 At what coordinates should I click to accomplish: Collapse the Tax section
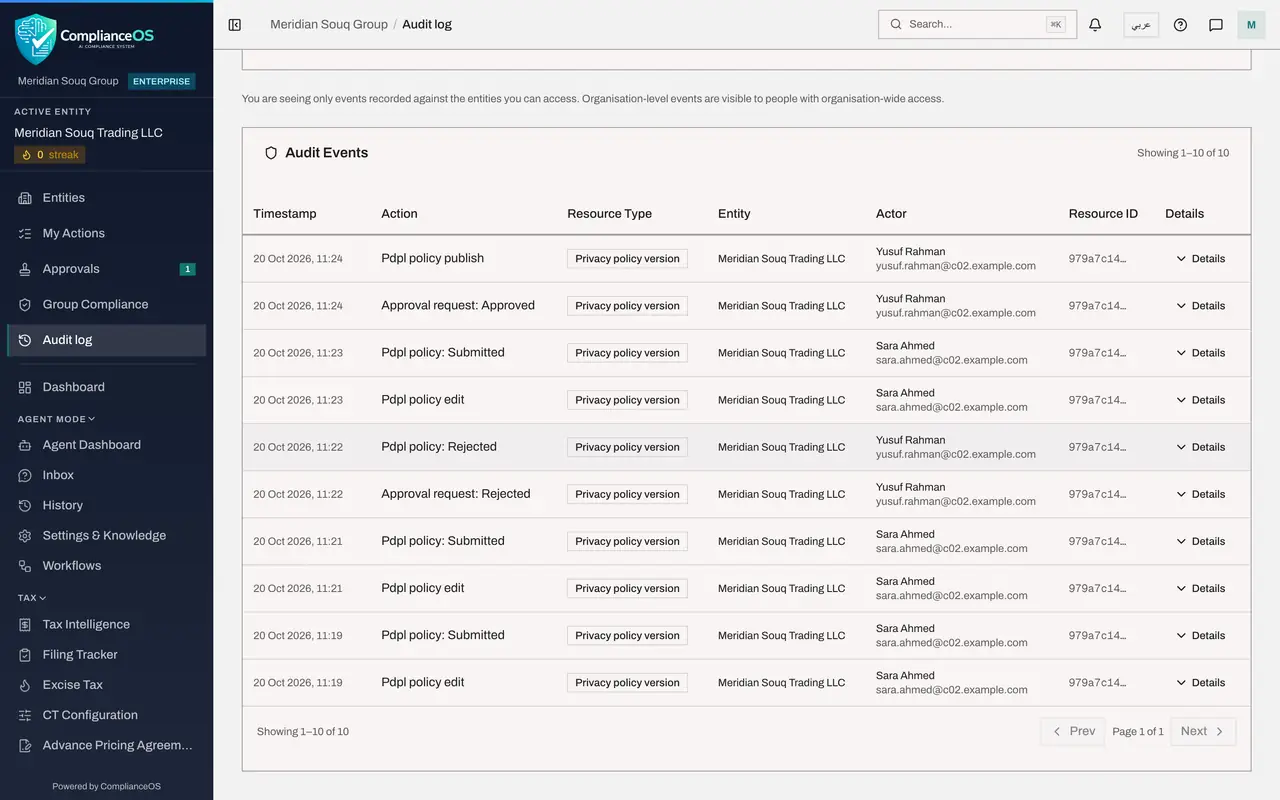click(x=32, y=598)
